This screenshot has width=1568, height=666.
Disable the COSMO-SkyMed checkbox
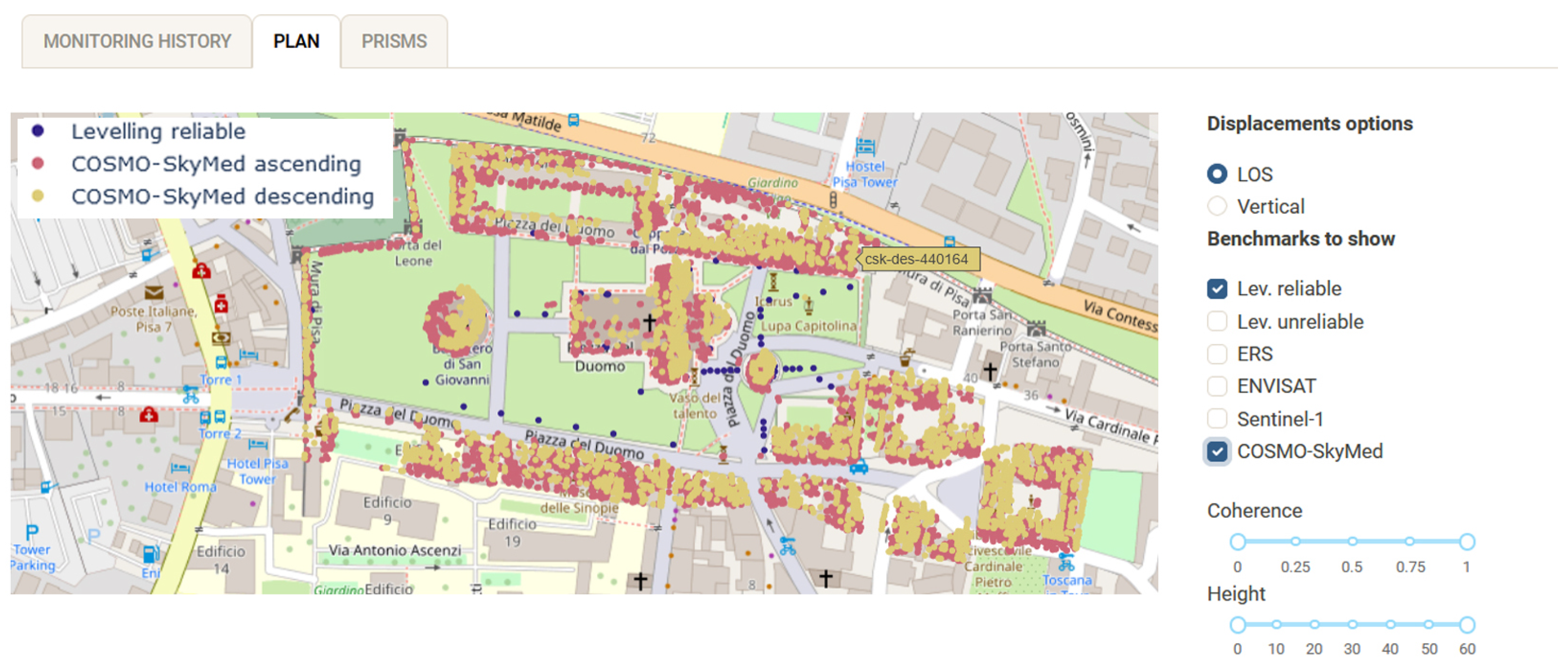[x=1217, y=451]
